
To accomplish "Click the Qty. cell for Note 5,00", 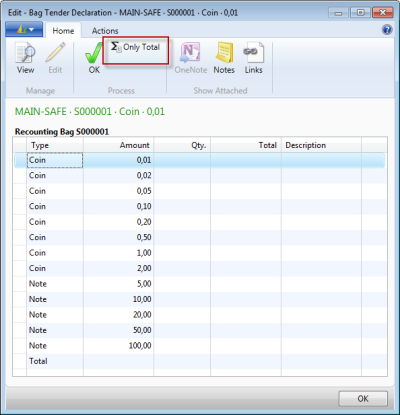I will (182, 284).
